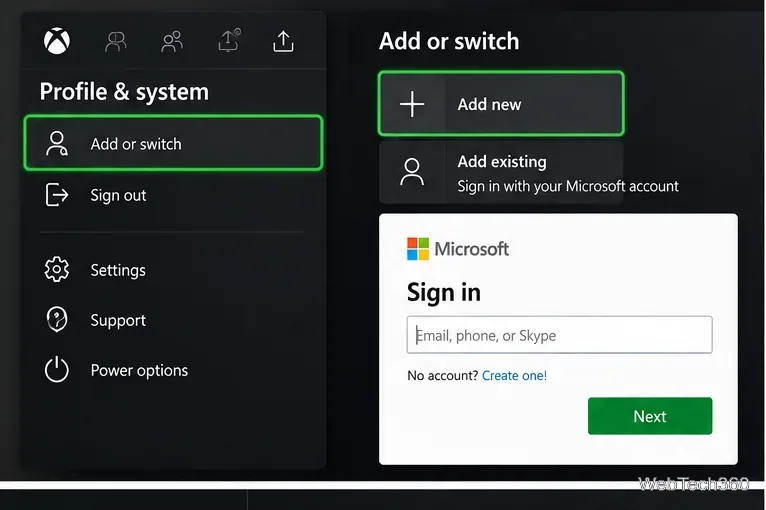Image resolution: width=766 pixels, height=510 pixels.
Task: Open Power options entry
Action: [x=173, y=370]
